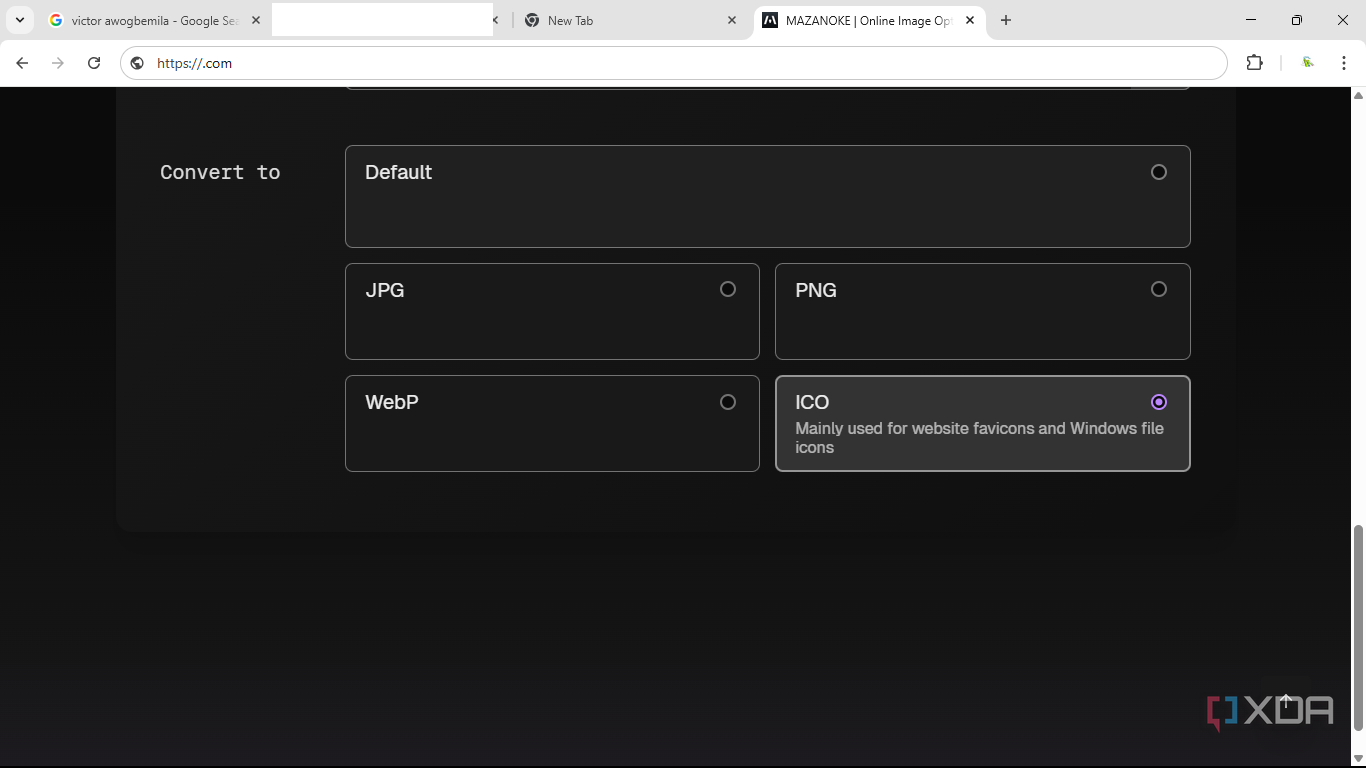Click the page vertical scrollbar thumb
Screen dimensions: 1366x768
pos(1358,626)
